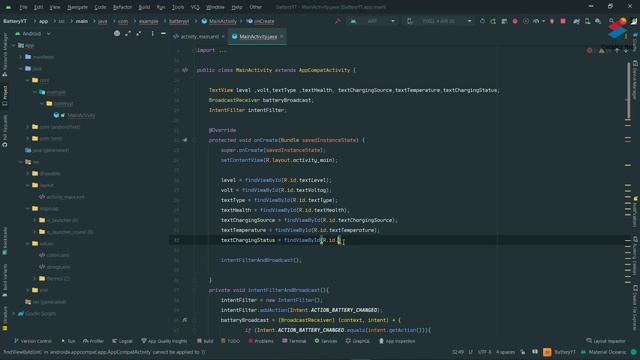Click UTF-8 encoding in status bar

(x=484, y=352)
